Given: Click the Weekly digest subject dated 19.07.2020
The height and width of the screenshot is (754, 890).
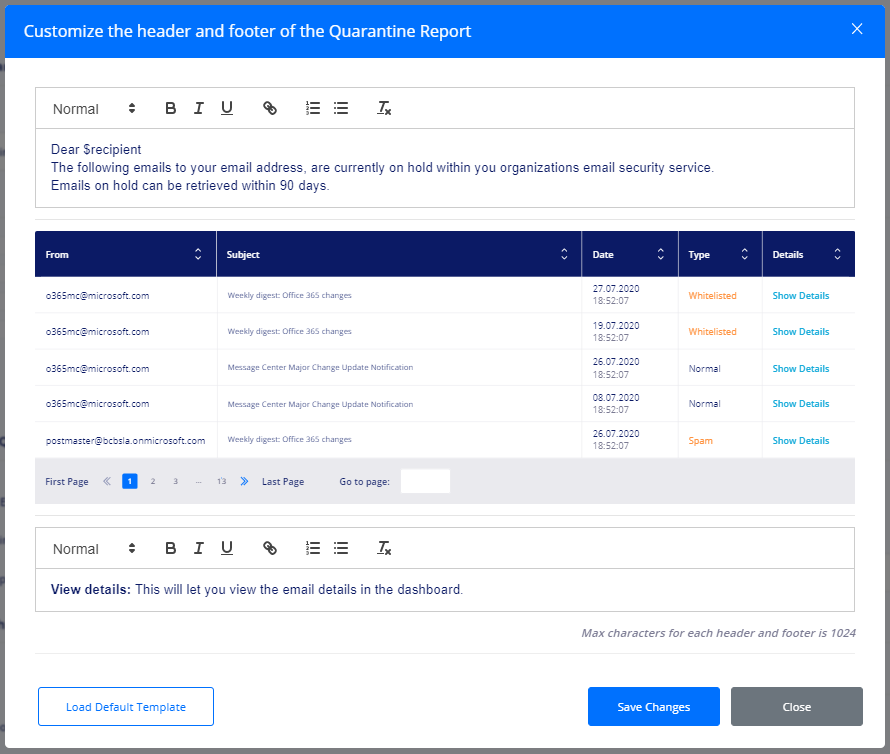Looking at the screenshot, I should click(x=289, y=331).
